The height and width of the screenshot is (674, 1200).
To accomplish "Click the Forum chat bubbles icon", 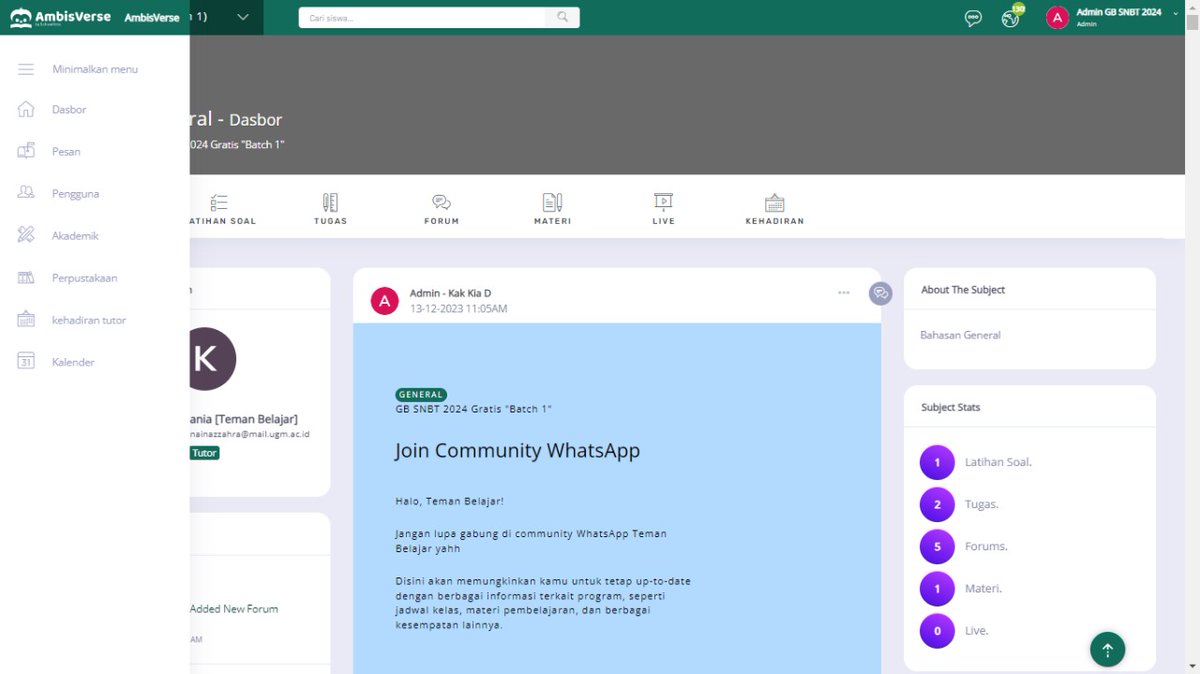I will click(x=441, y=202).
